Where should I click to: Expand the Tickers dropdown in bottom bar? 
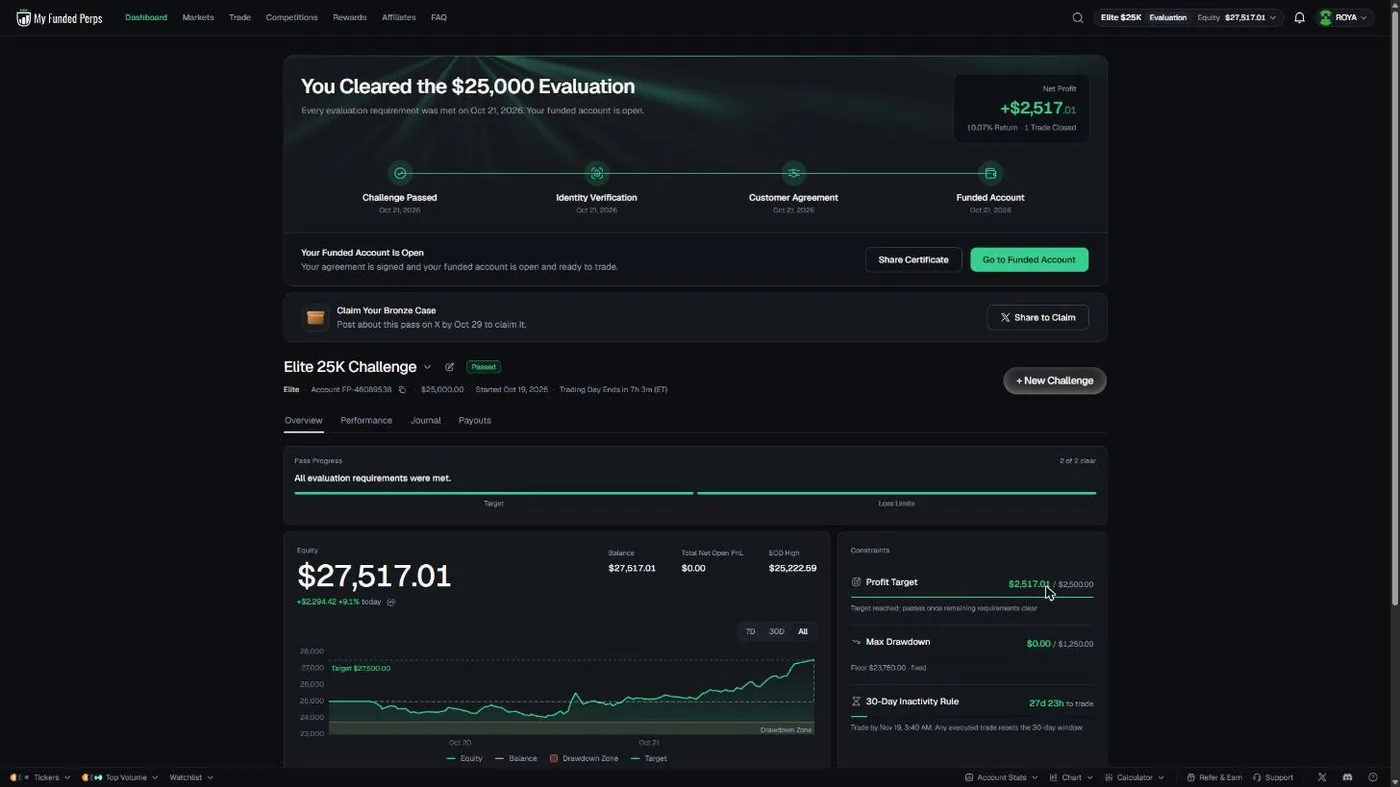40,777
